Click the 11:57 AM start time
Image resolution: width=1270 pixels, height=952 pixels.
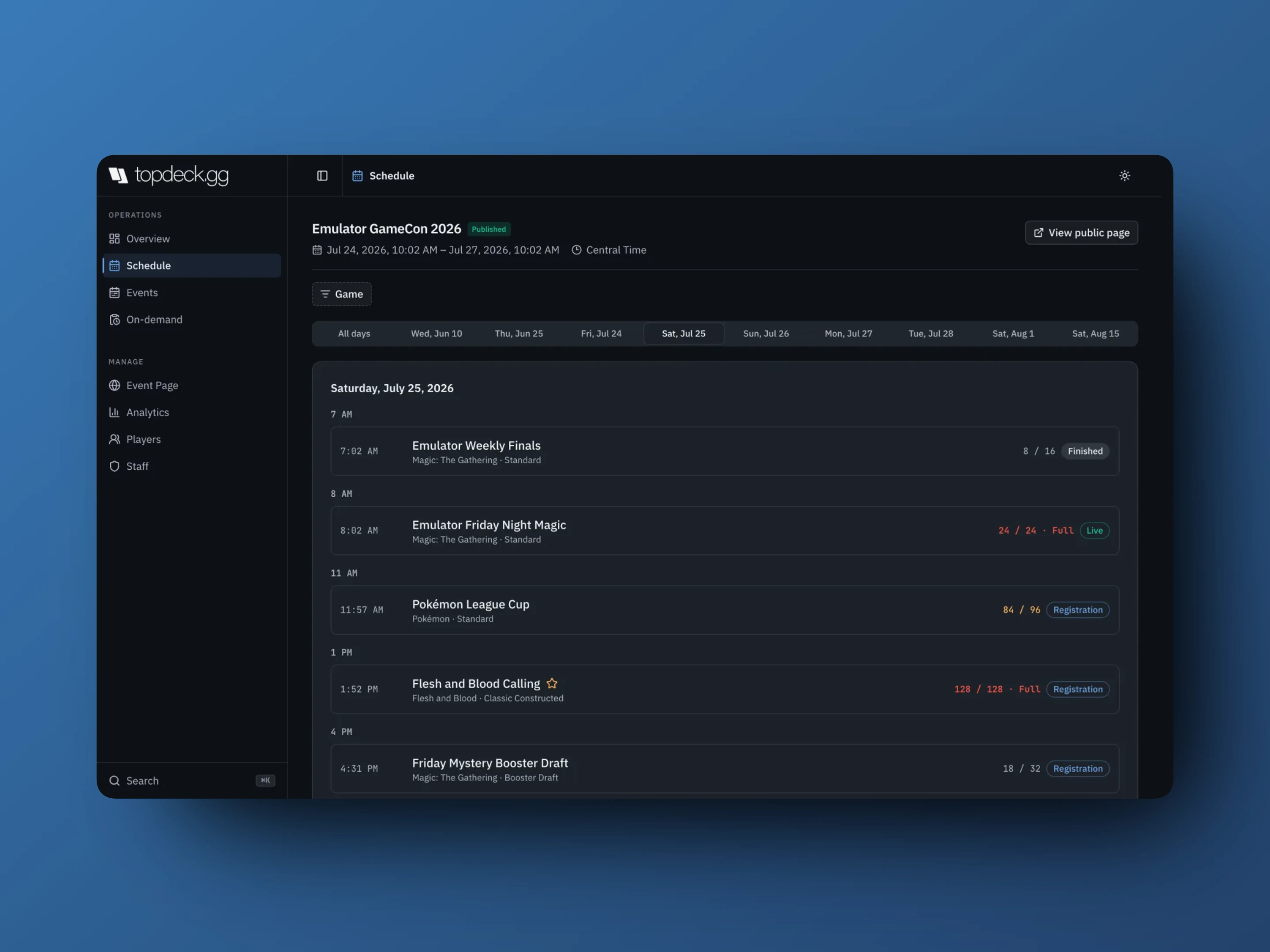coord(362,610)
